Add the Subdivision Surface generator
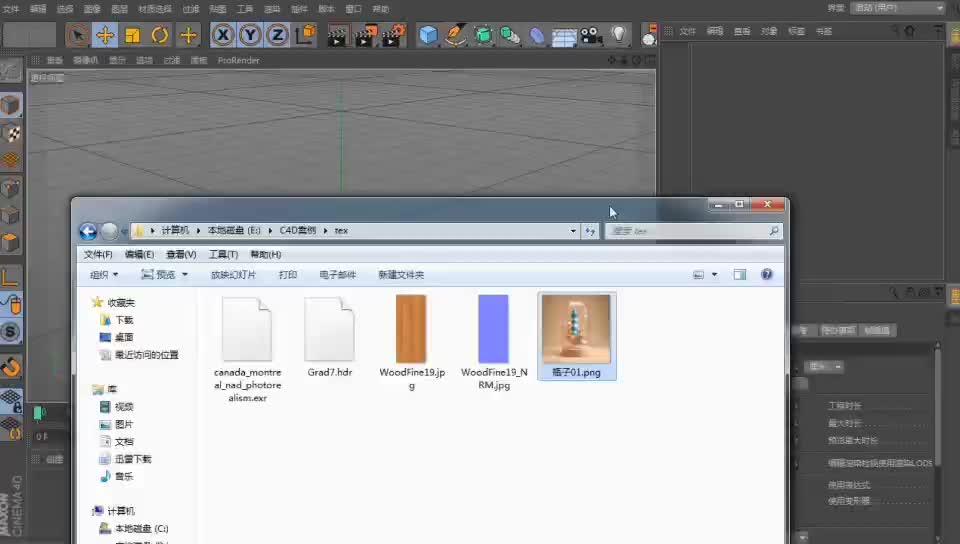 482,35
